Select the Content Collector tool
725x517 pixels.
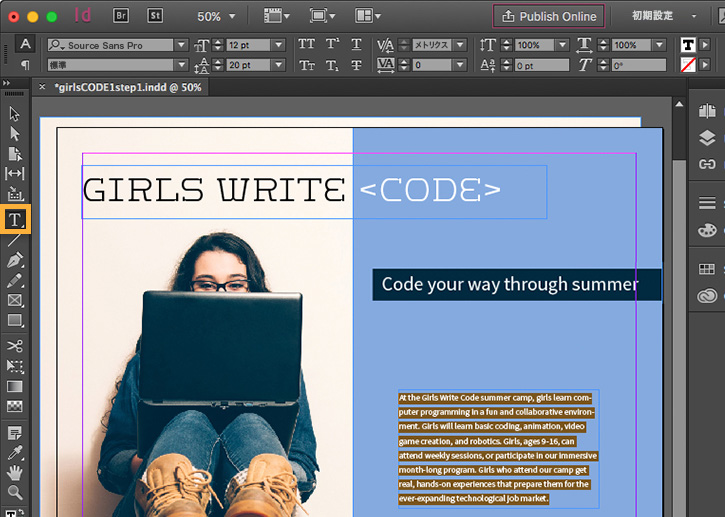tap(14, 193)
